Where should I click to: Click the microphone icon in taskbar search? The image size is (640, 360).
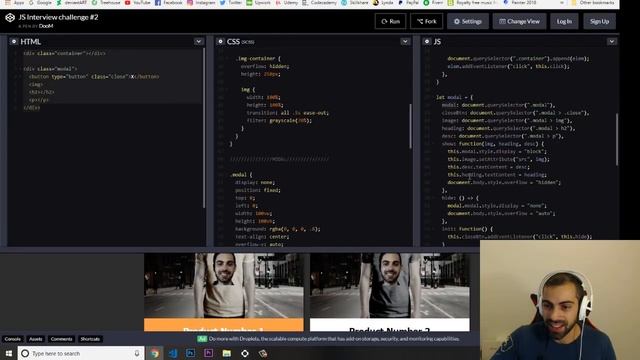pos(137,353)
